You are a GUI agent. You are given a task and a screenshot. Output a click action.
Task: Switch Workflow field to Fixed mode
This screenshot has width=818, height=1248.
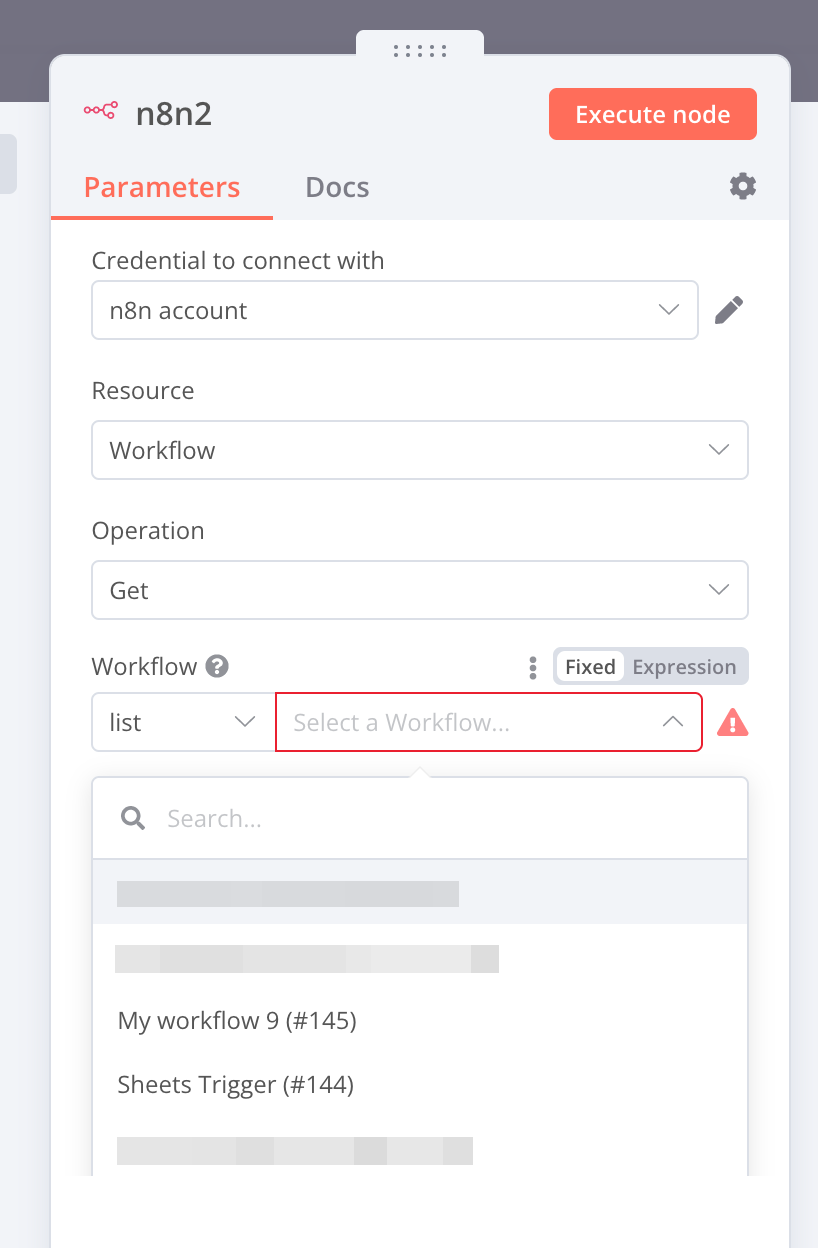[590, 667]
